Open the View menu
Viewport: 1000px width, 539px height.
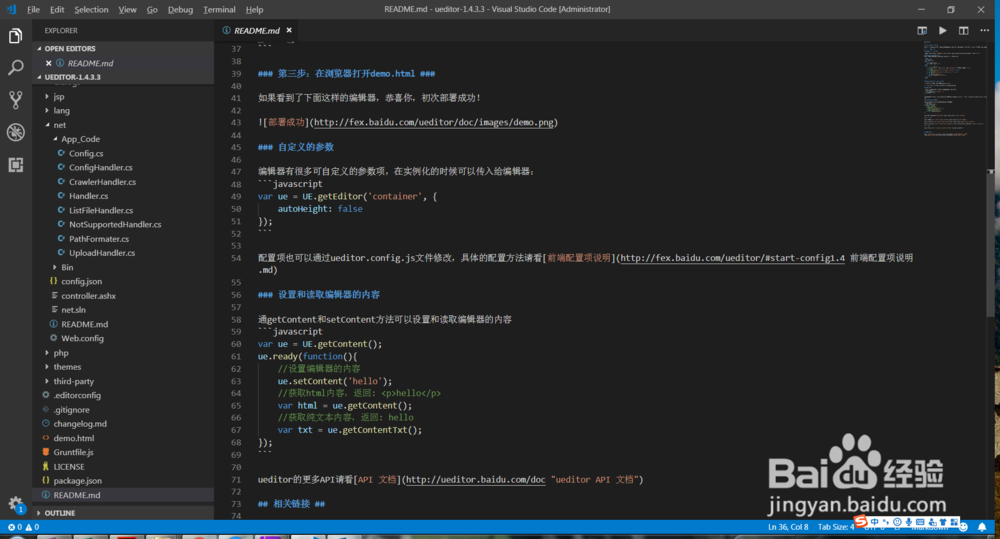(127, 10)
